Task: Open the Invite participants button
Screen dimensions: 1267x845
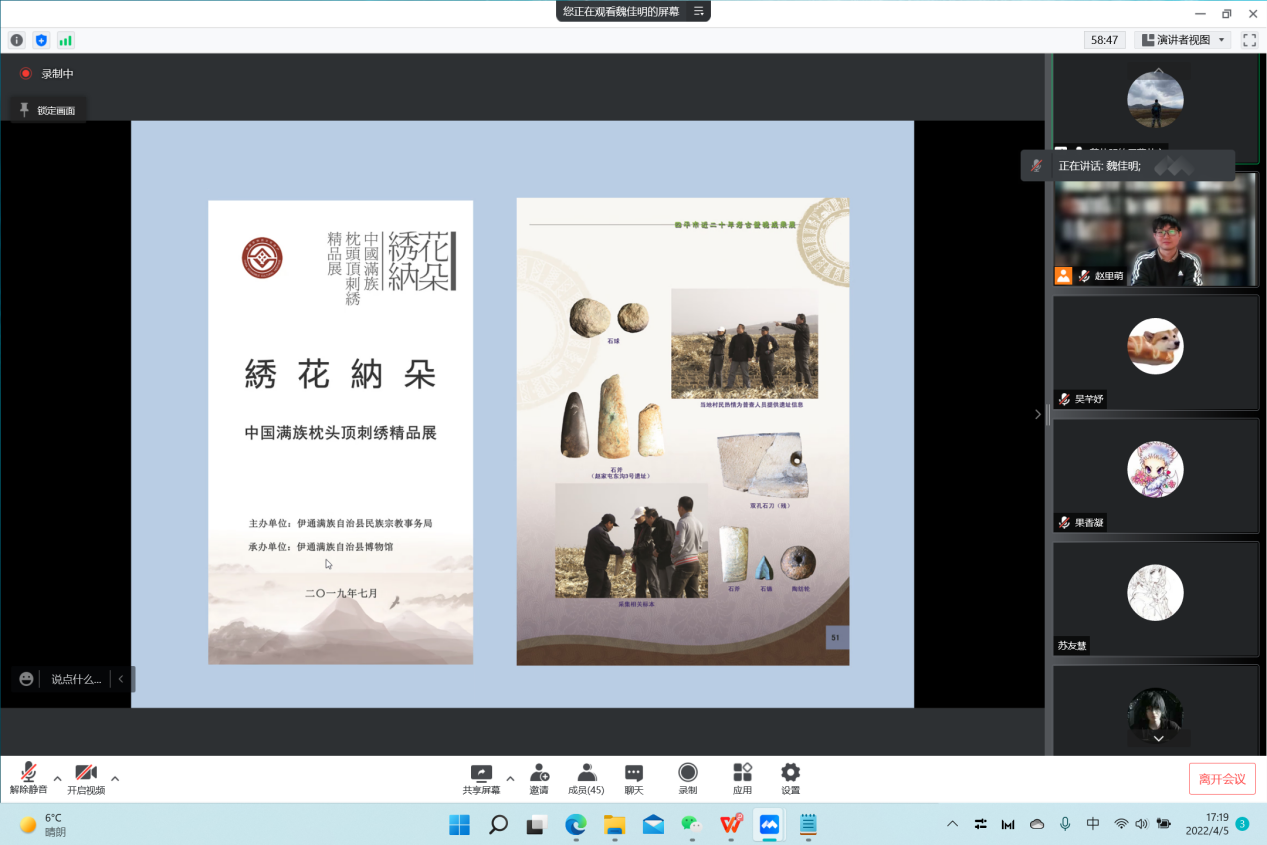Action: coord(539,779)
